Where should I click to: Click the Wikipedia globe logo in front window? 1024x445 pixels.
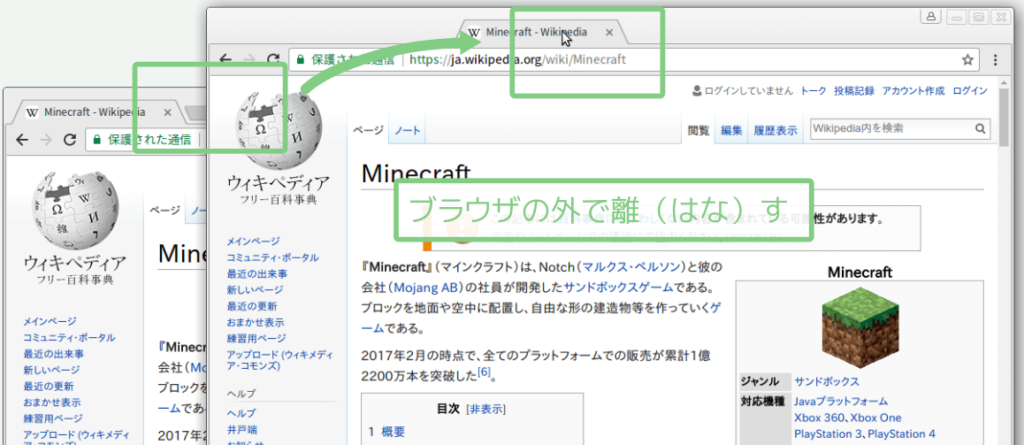point(278,129)
